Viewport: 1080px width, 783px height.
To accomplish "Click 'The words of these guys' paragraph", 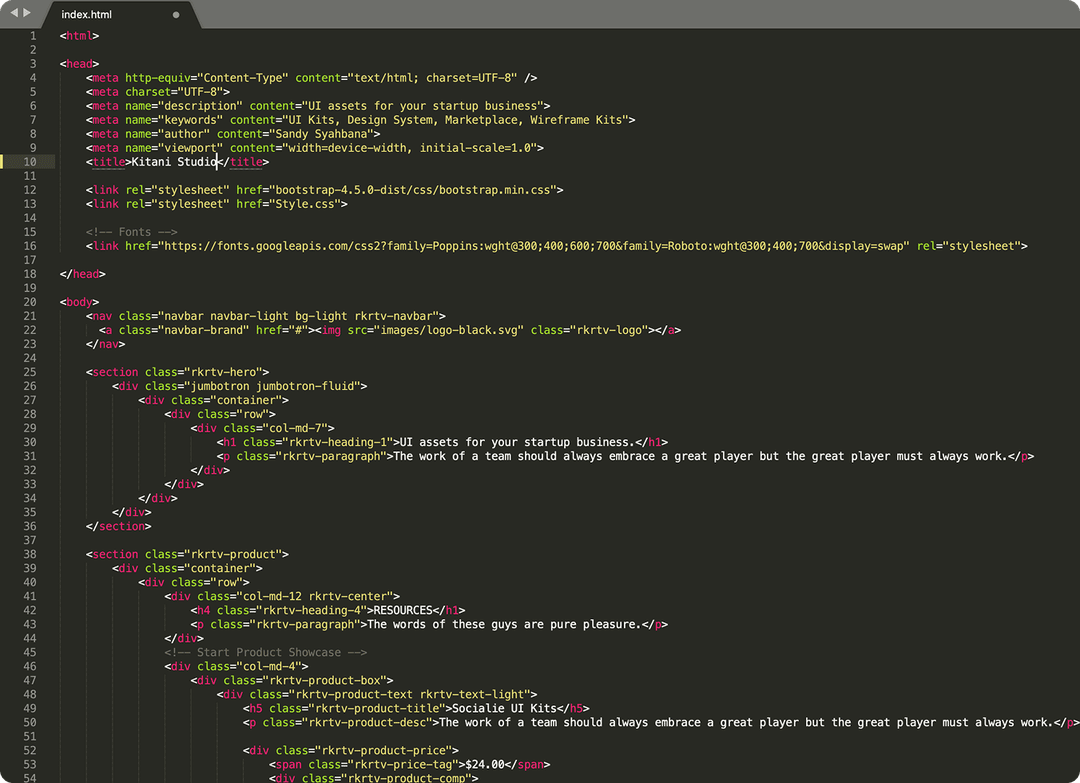I will (504, 625).
